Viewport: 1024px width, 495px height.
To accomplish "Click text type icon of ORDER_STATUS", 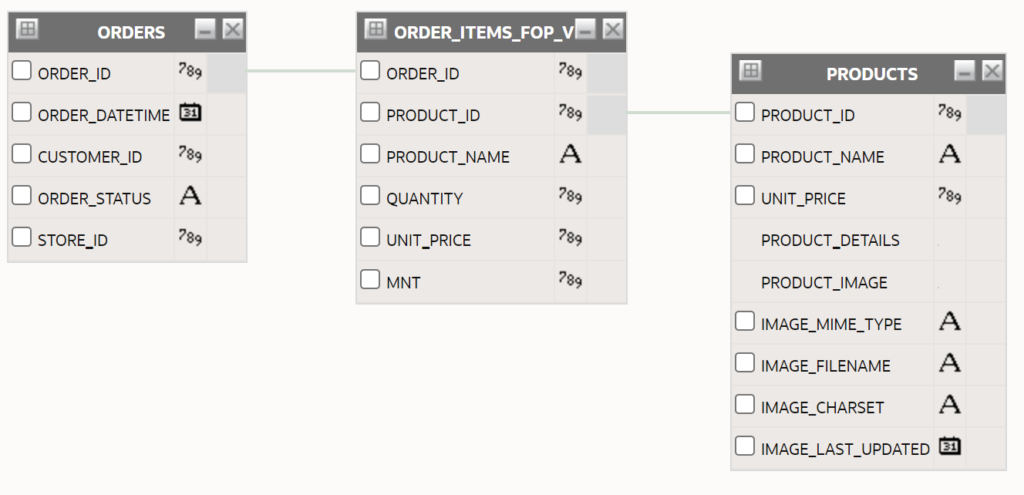I will (x=190, y=195).
